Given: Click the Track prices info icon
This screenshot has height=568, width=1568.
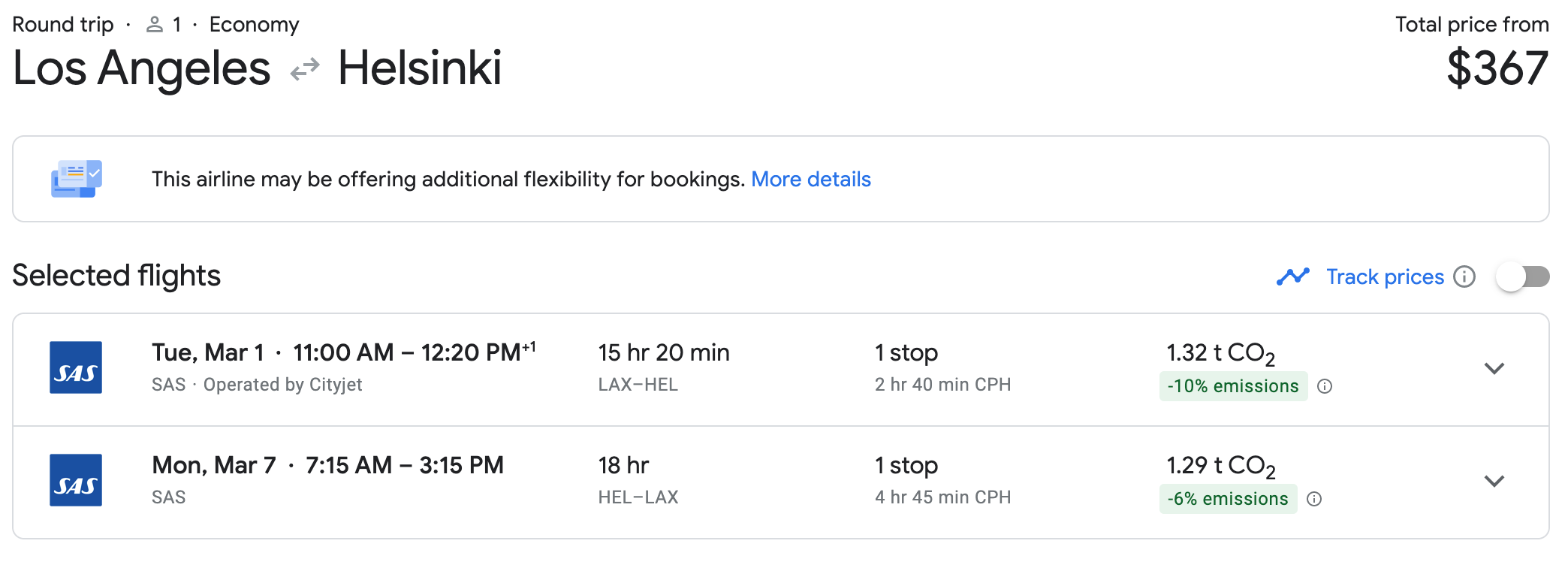Looking at the screenshot, I should click(x=1464, y=276).
